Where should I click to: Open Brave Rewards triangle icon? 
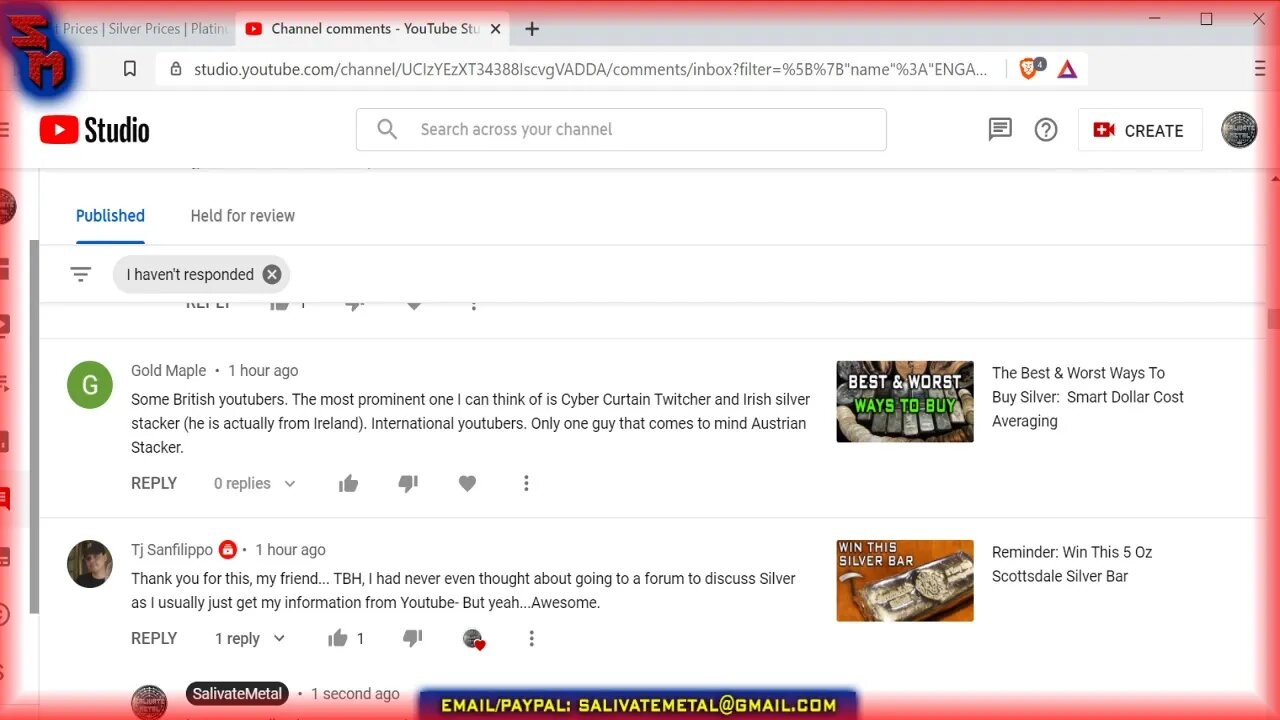[x=1067, y=69]
